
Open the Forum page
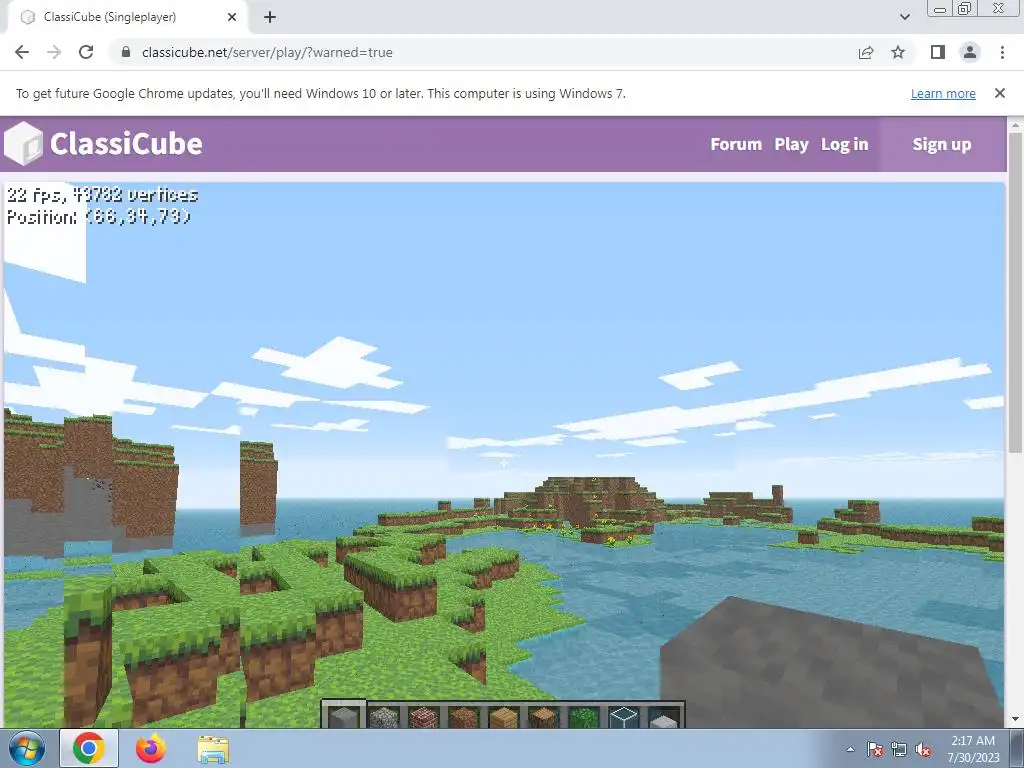point(736,144)
